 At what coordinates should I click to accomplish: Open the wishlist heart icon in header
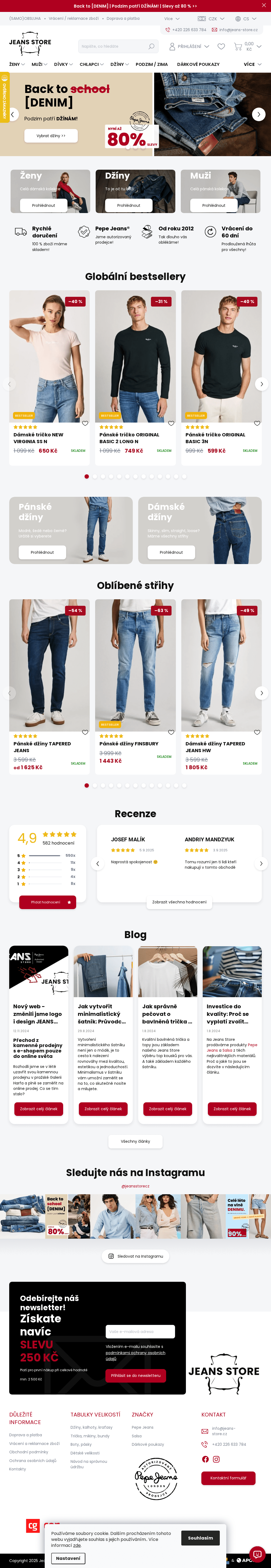[221, 46]
